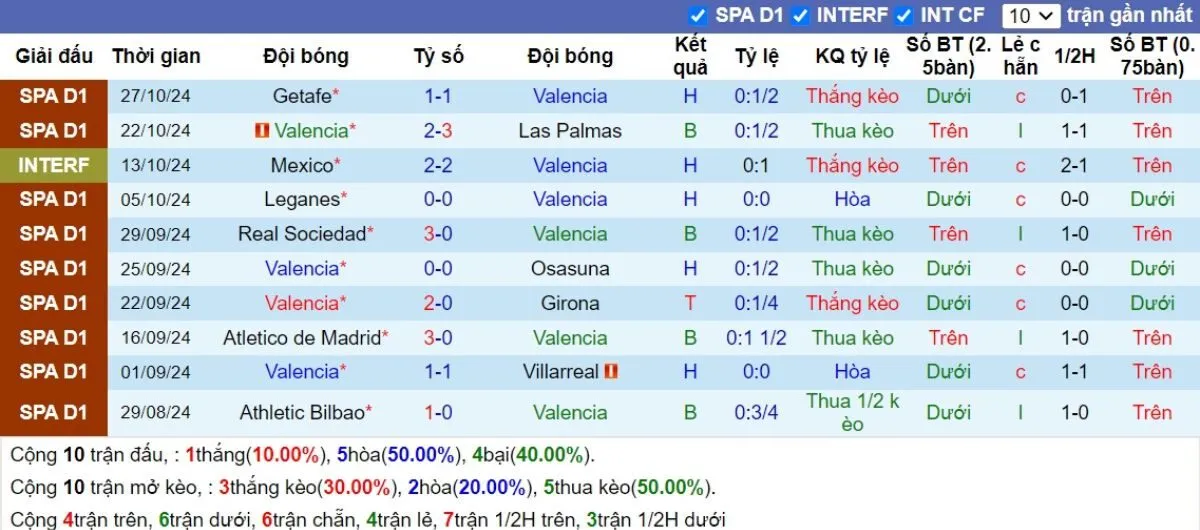This screenshot has width=1200, height=530.
Task: Click Athletic Bilbao team name
Action: click(302, 412)
